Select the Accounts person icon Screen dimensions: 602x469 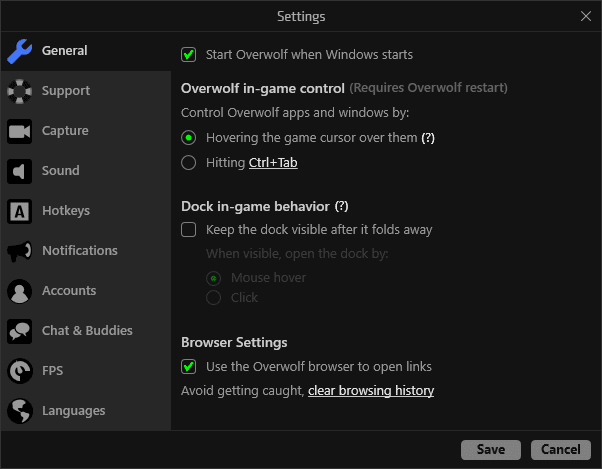click(20, 291)
